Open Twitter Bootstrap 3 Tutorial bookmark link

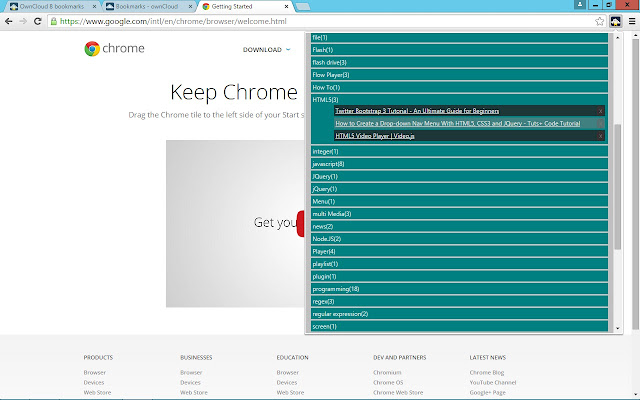417,111
